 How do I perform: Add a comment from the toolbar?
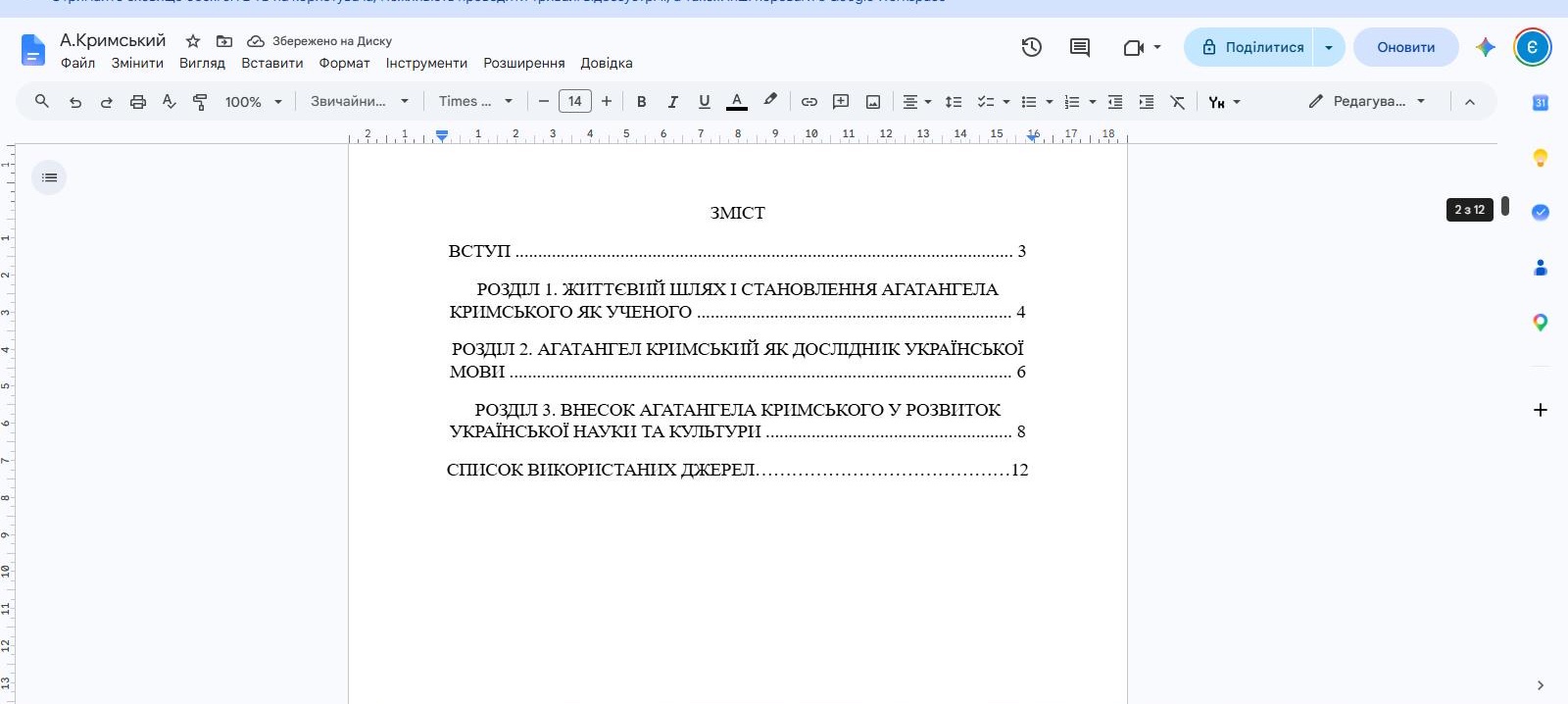pyautogui.click(x=841, y=102)
